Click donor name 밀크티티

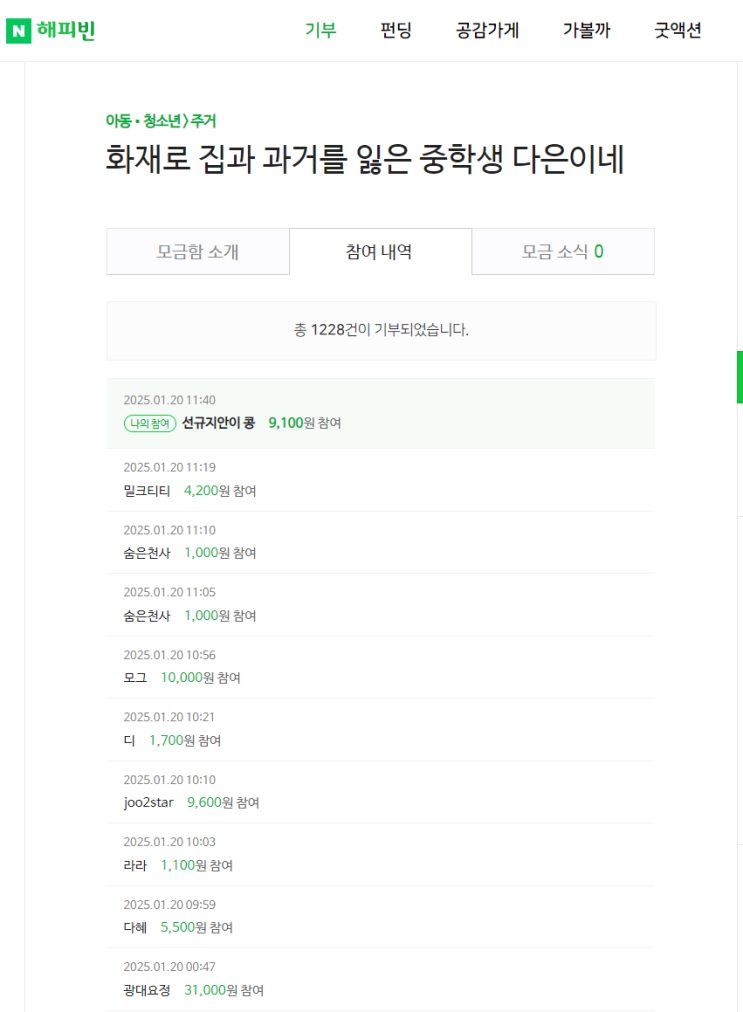[x=147, y=491]
